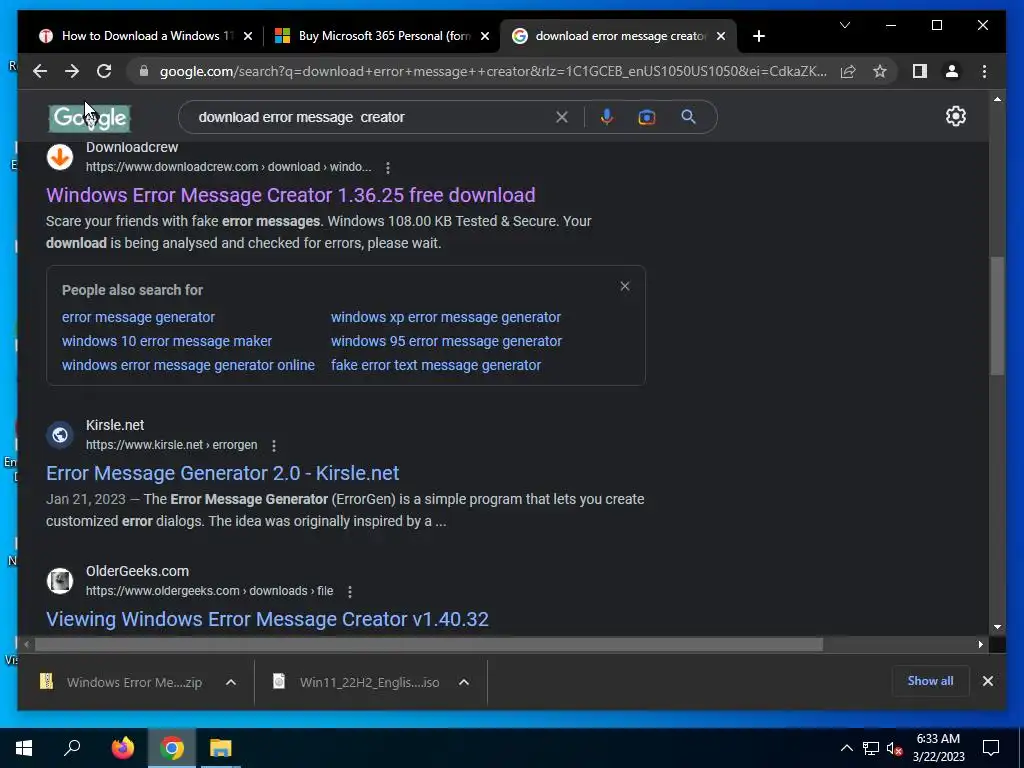The image size is (1024, 768).
Task: Click the horizontal scrollbar thumb
Action: [x=428, y=645]
